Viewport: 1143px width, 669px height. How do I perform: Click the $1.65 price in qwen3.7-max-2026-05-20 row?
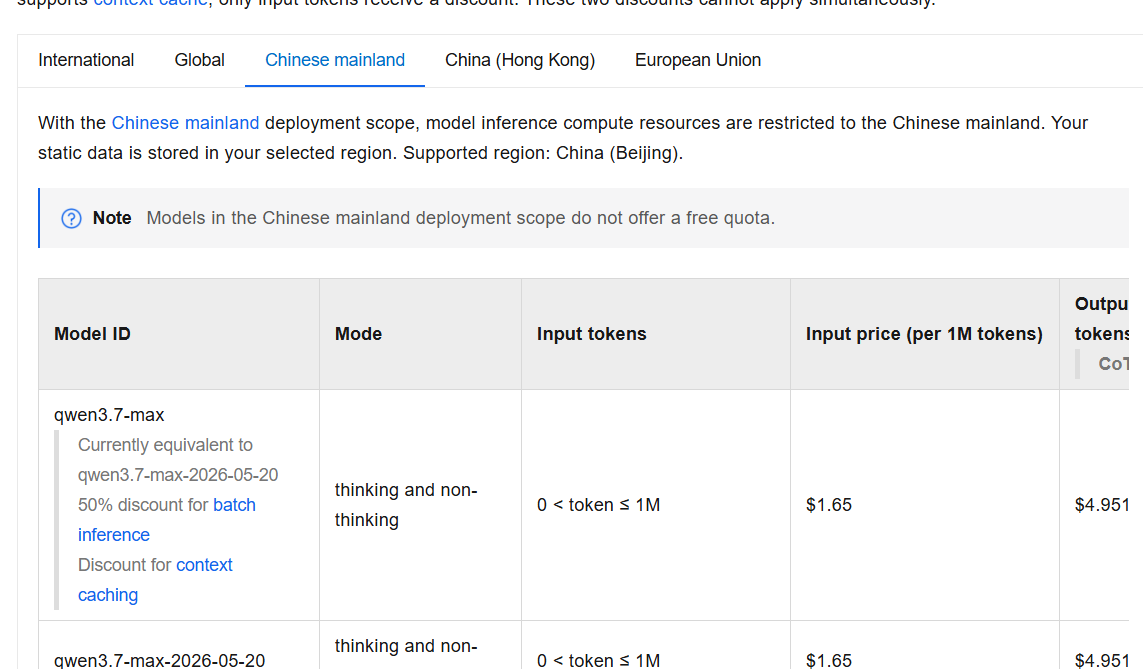828,660
